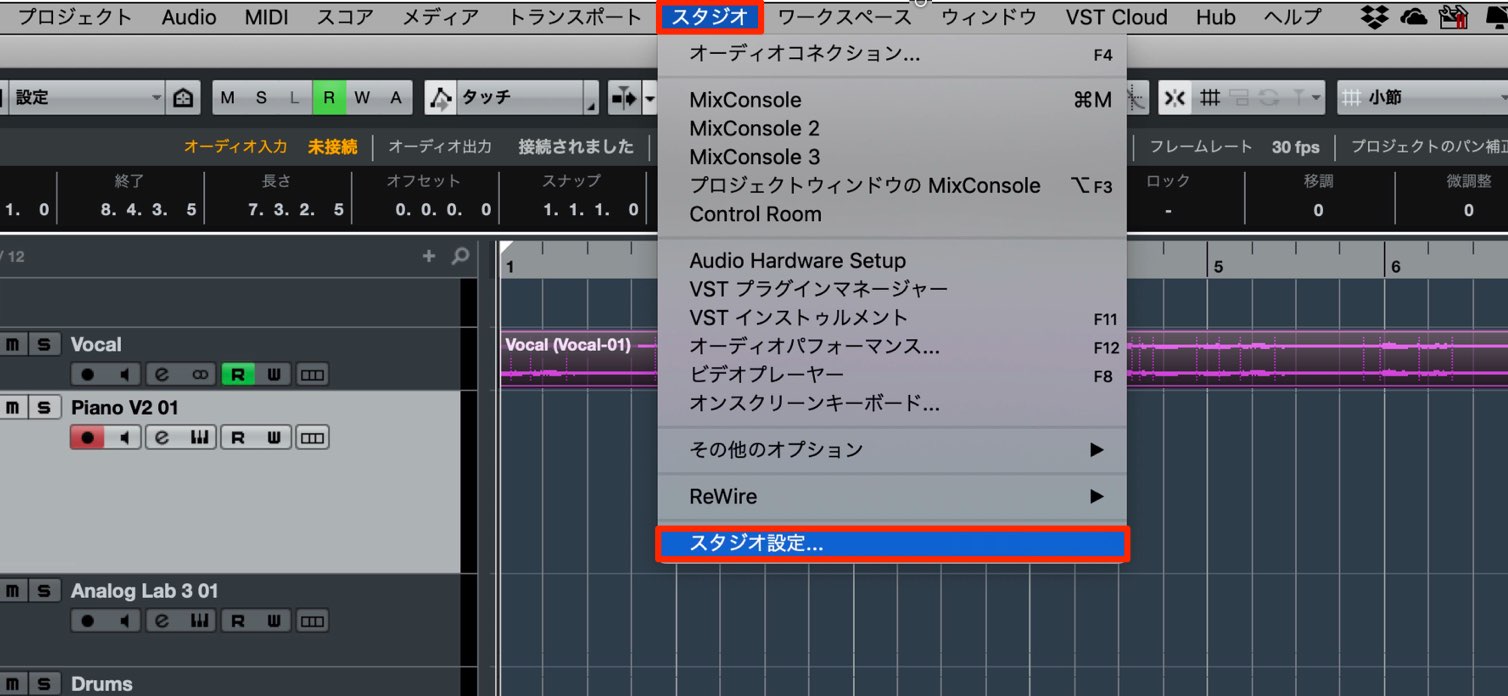The height and width of the screenshot is (696, 1508).
Task: Open VST プラグインマネージャー menu item
Action: point(892,289)
